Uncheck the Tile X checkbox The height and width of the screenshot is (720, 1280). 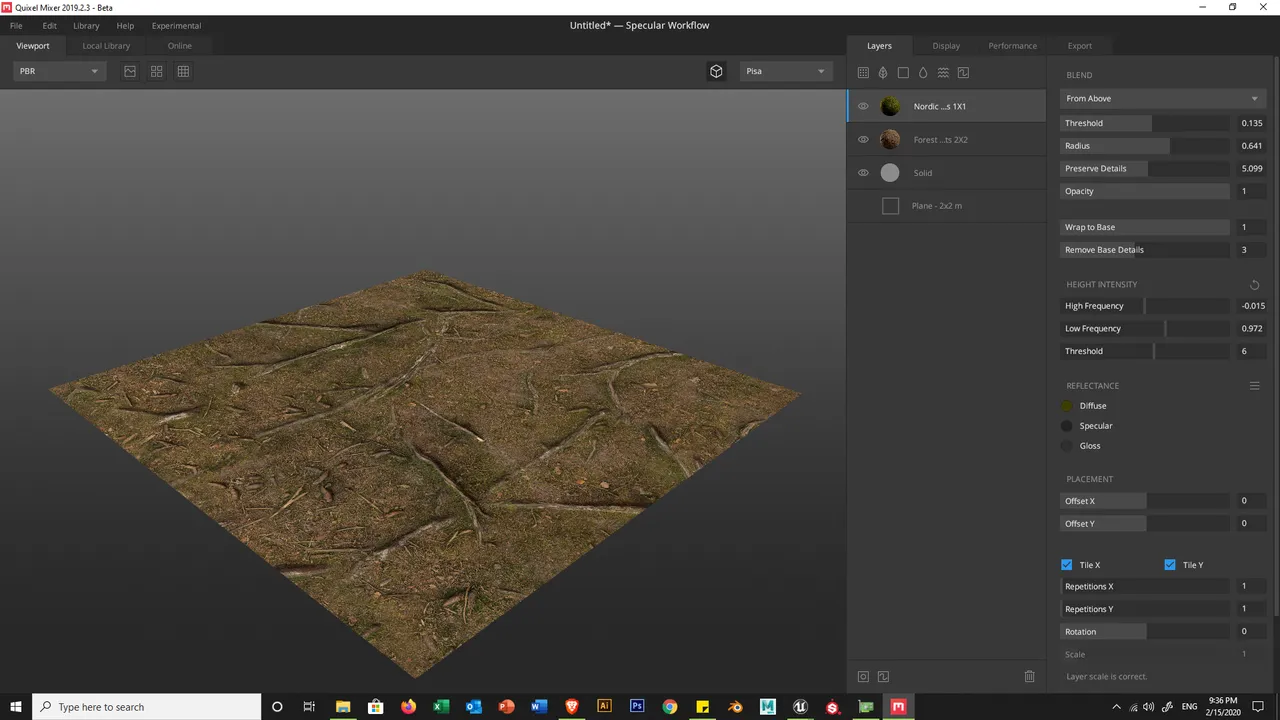point(1067,565)
